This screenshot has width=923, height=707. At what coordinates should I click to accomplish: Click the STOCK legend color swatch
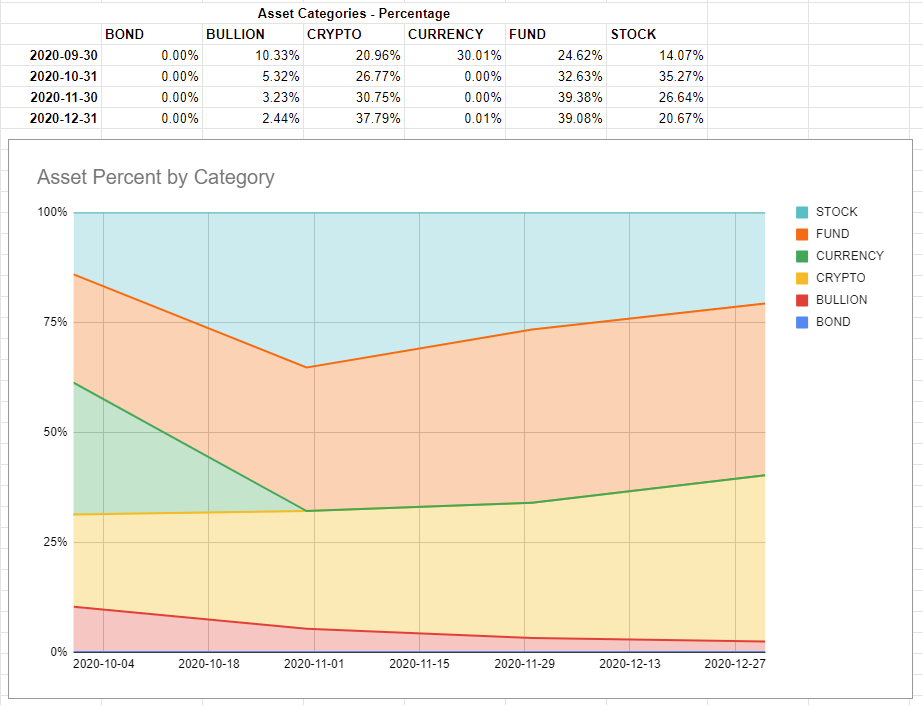point(802,212)
